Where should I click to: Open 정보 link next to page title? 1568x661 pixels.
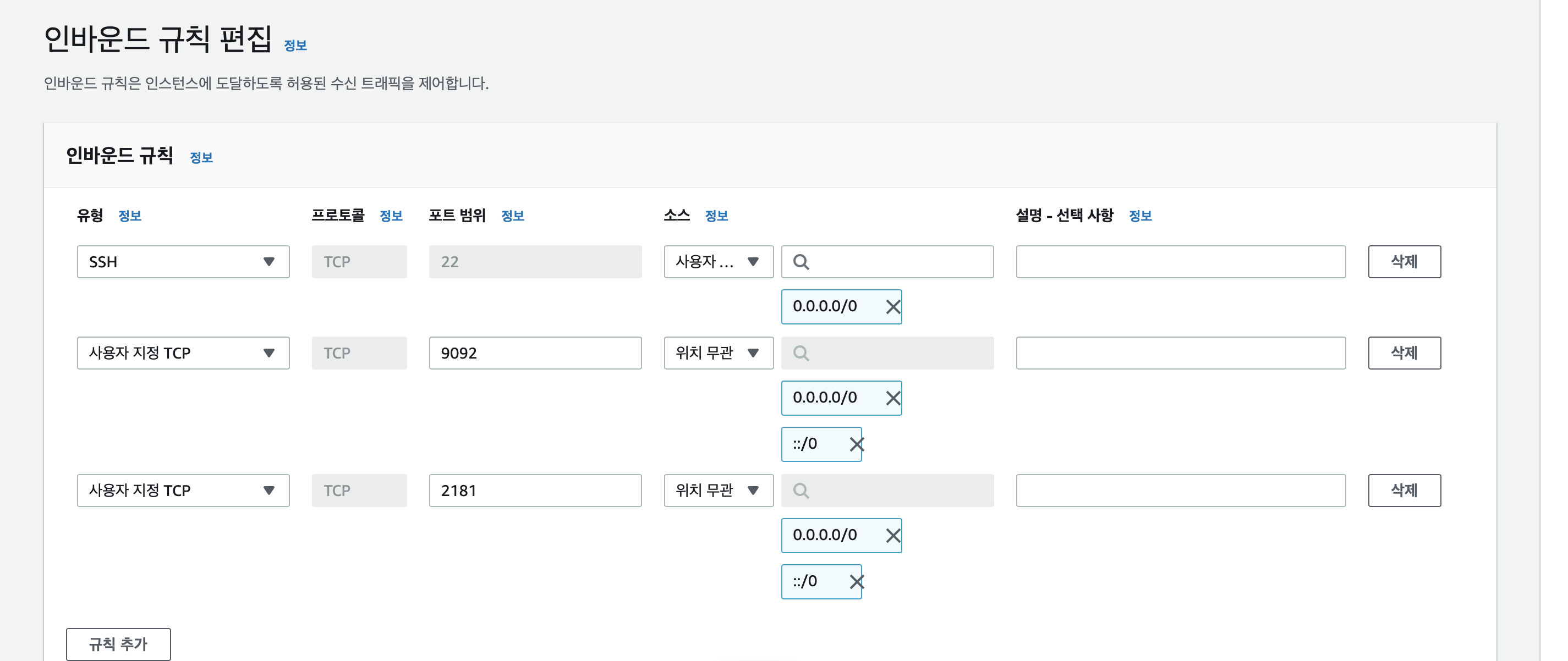[x=295, y=46]
